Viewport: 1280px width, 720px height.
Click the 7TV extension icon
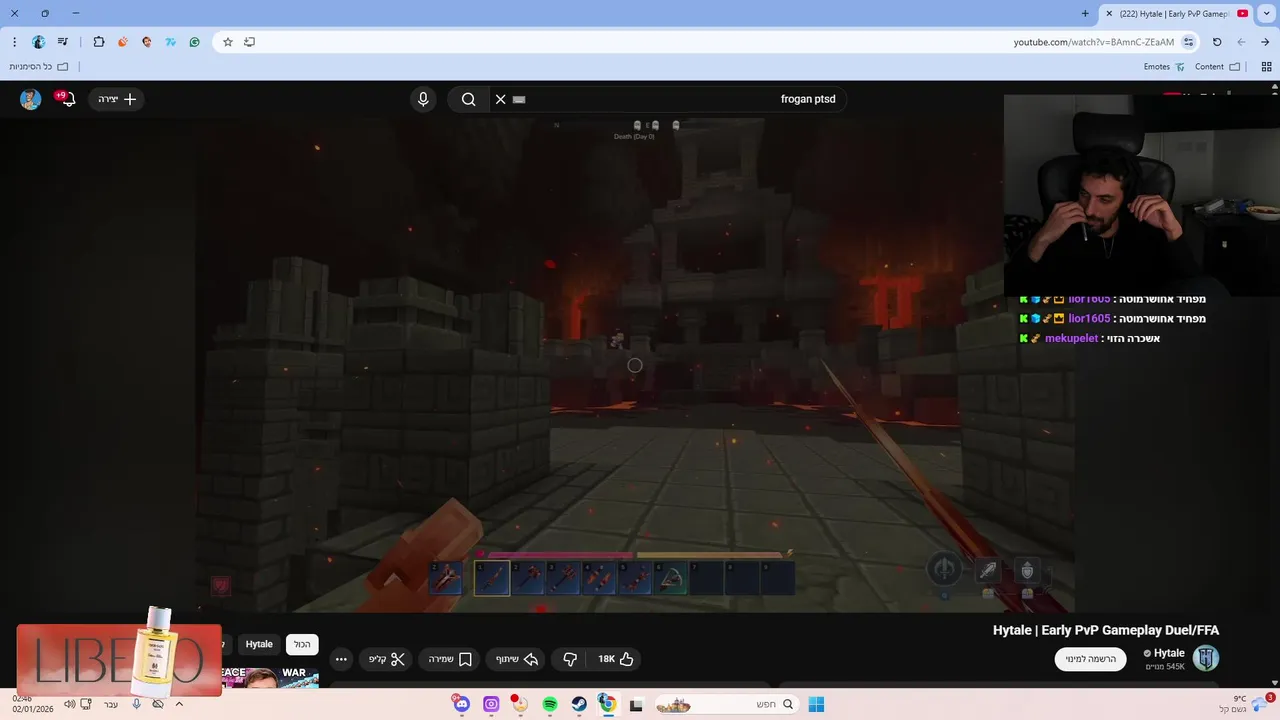coord(171,42)
